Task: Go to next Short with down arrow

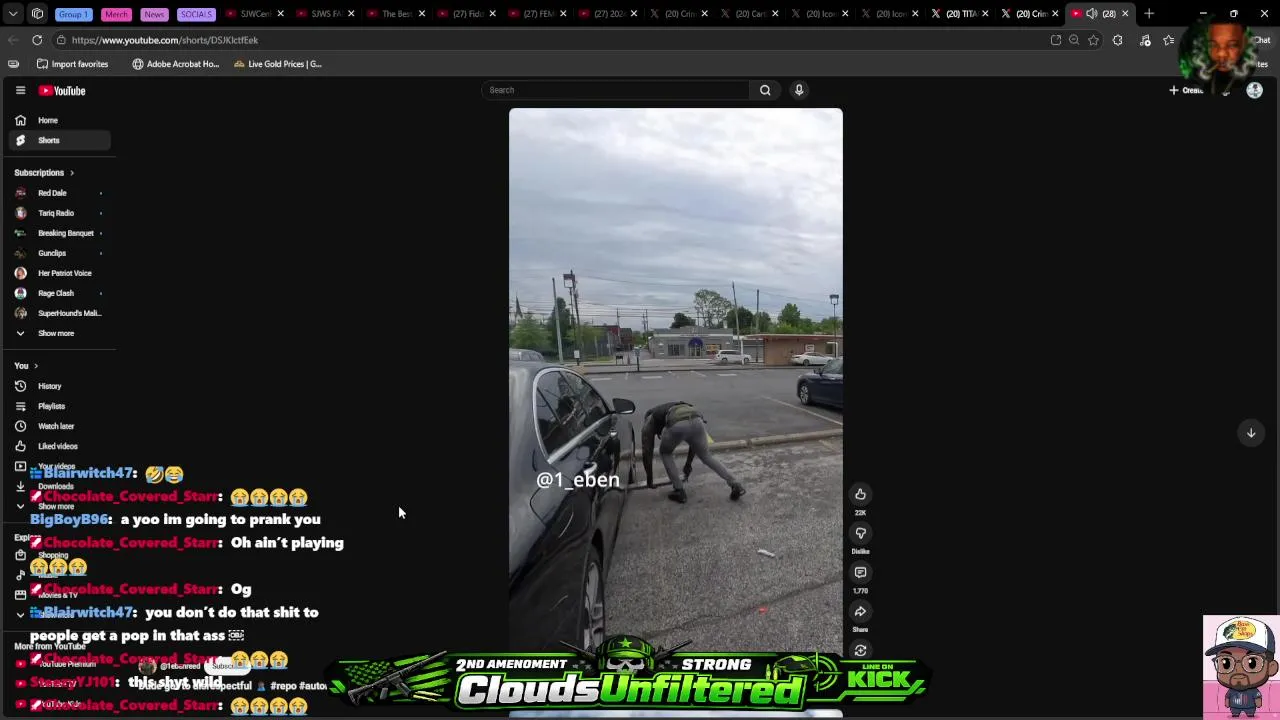Action: click(x=1251, y=433)
